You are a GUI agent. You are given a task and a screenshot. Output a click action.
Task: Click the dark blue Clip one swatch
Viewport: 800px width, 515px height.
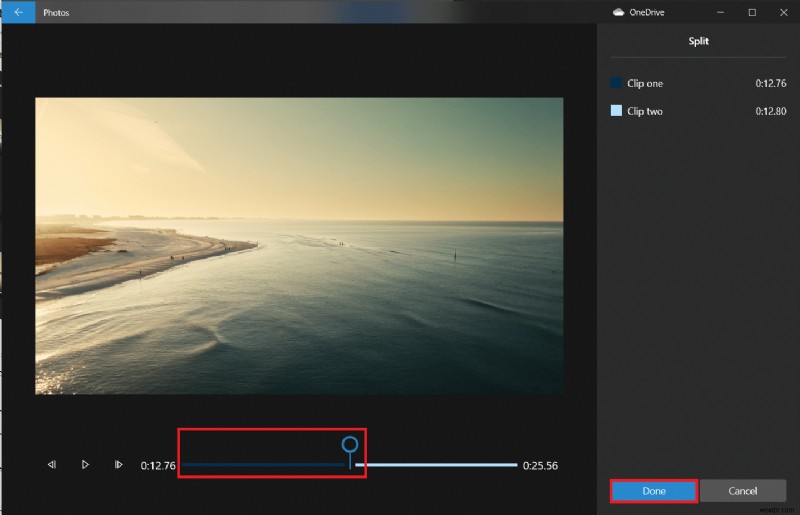(616, 83)
